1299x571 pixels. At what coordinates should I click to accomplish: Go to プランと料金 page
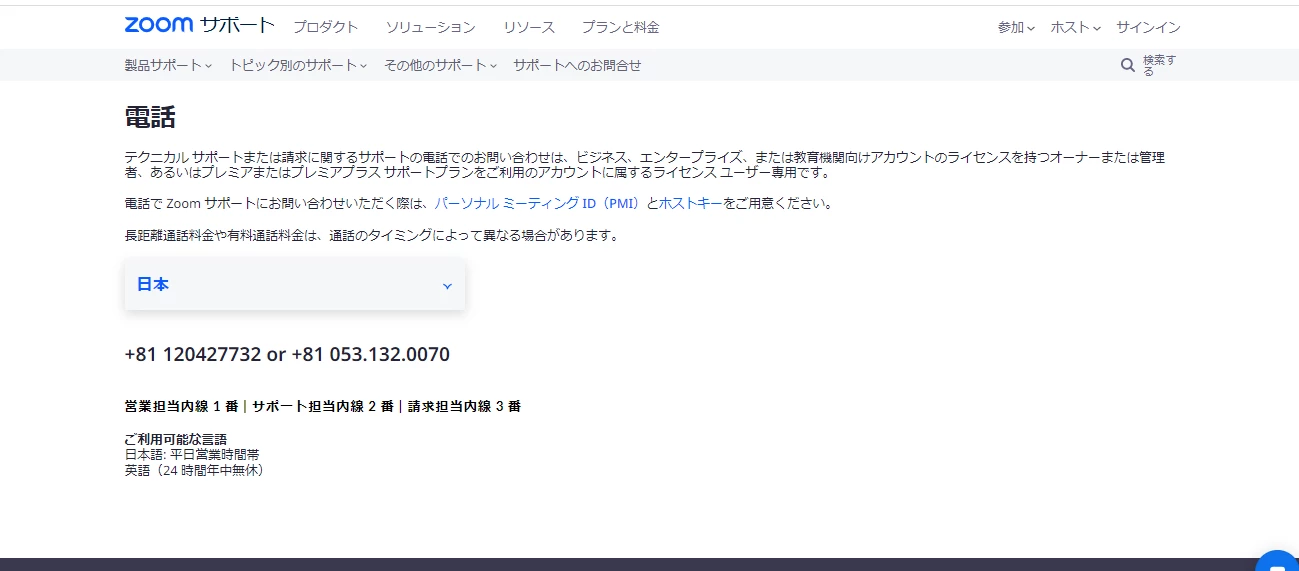pos(620,27)
